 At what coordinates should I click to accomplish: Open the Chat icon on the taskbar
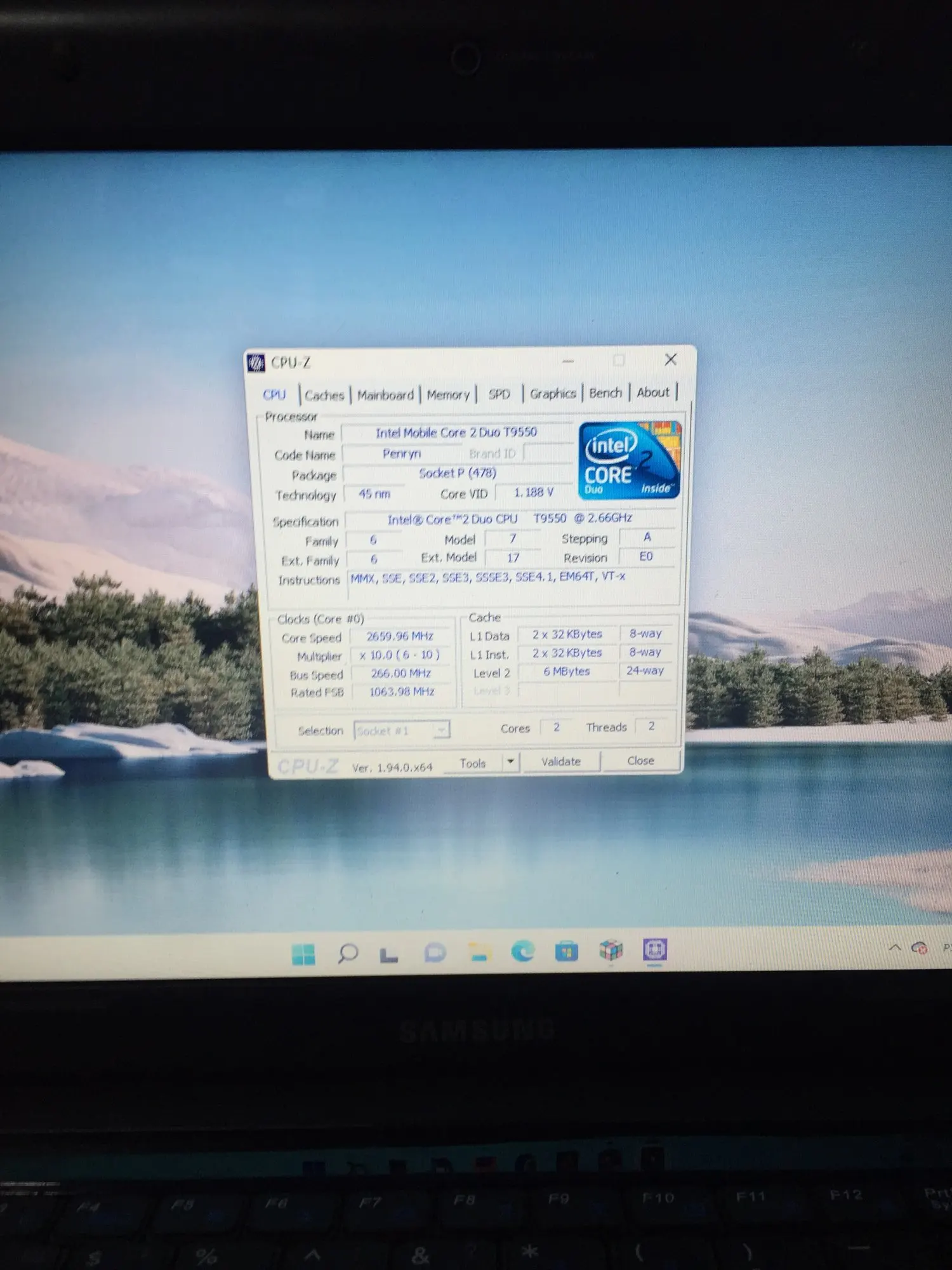pos(435,952)
